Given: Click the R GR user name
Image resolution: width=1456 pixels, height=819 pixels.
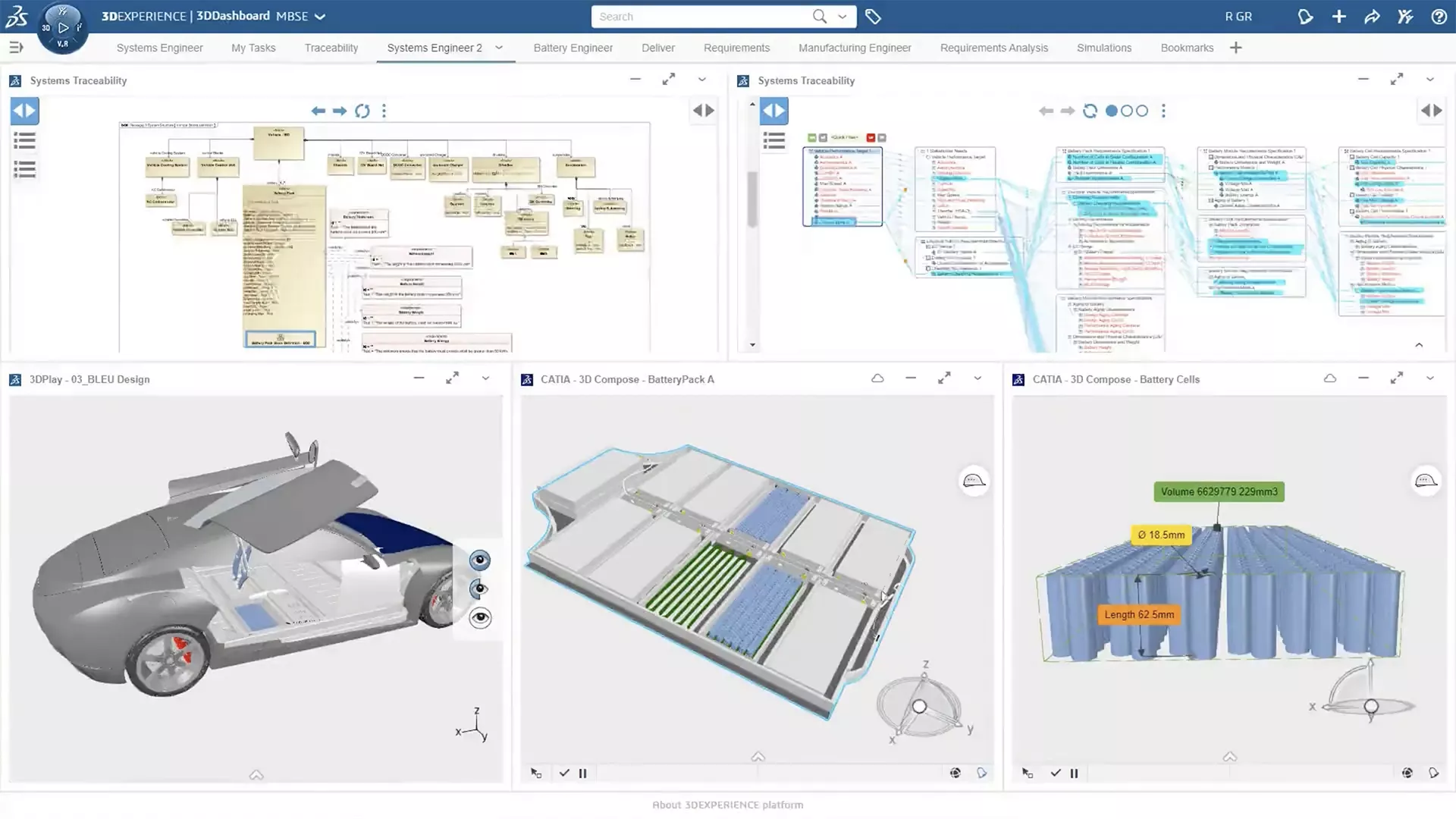Looking at the screenshot, I should tap(1238, 17).
